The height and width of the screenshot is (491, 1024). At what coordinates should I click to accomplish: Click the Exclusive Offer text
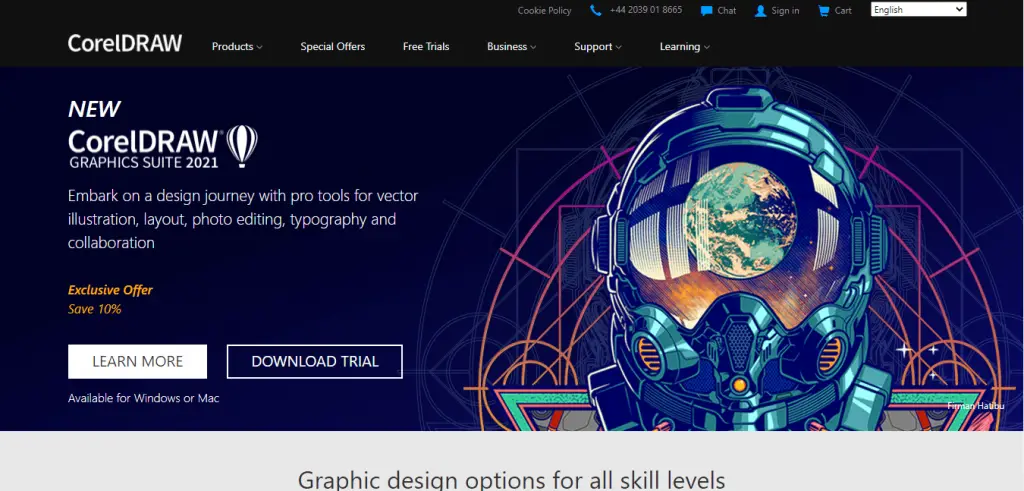coord(110,290)
